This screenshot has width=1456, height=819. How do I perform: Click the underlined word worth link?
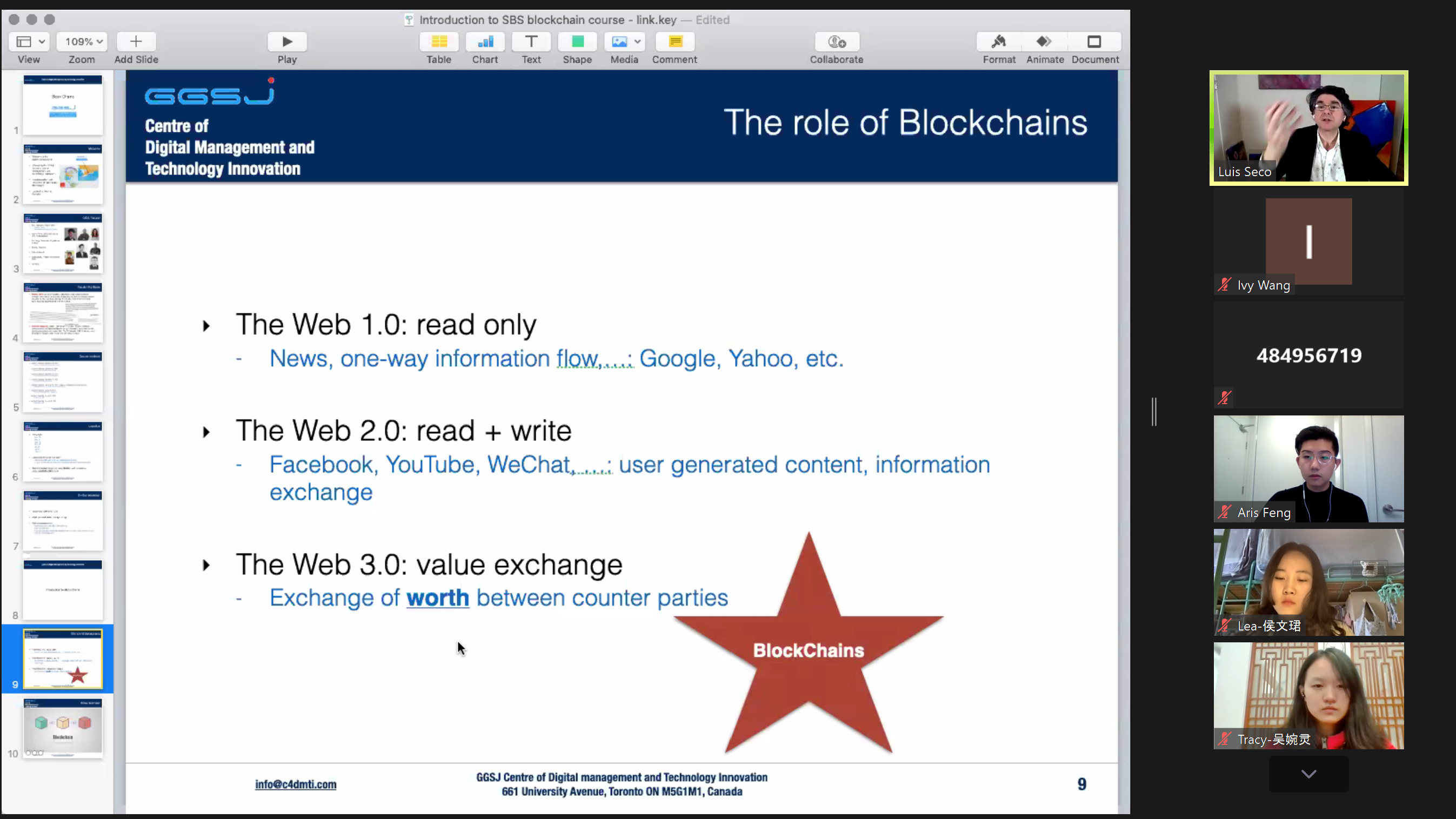tap(437, 598)
